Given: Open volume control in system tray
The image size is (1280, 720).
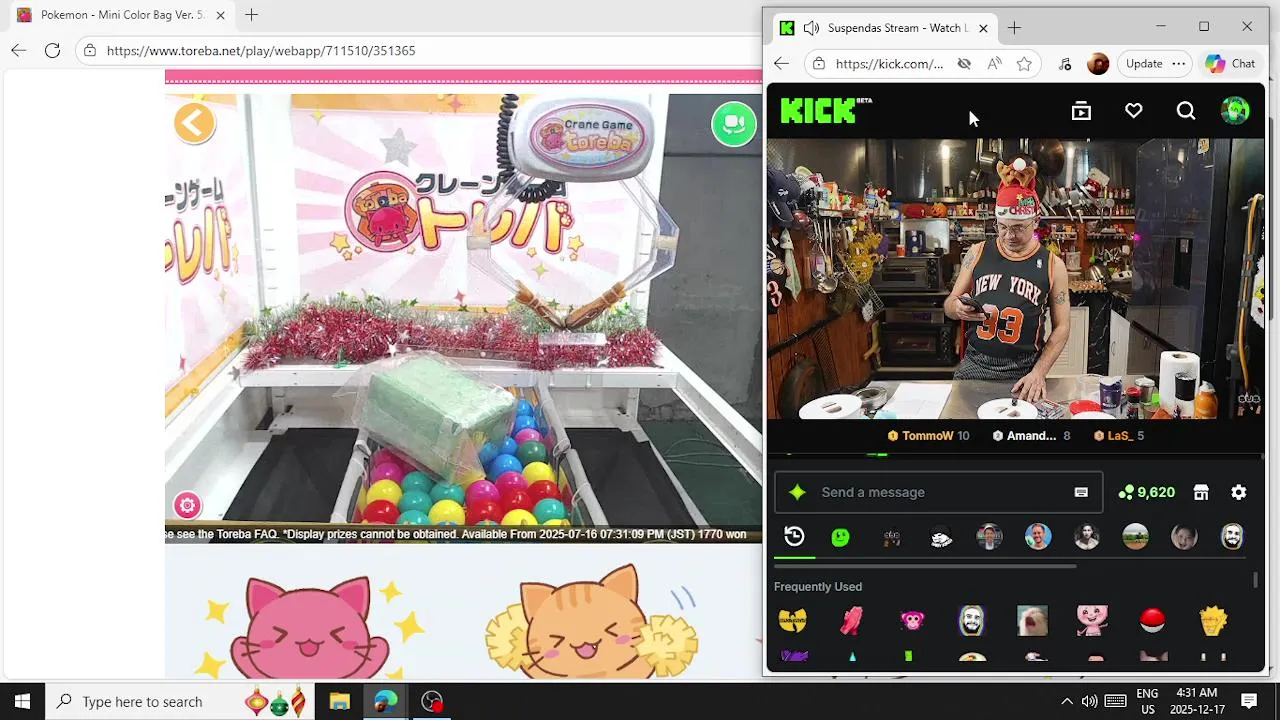Looking at the screenshot, I should (1089, 701).
